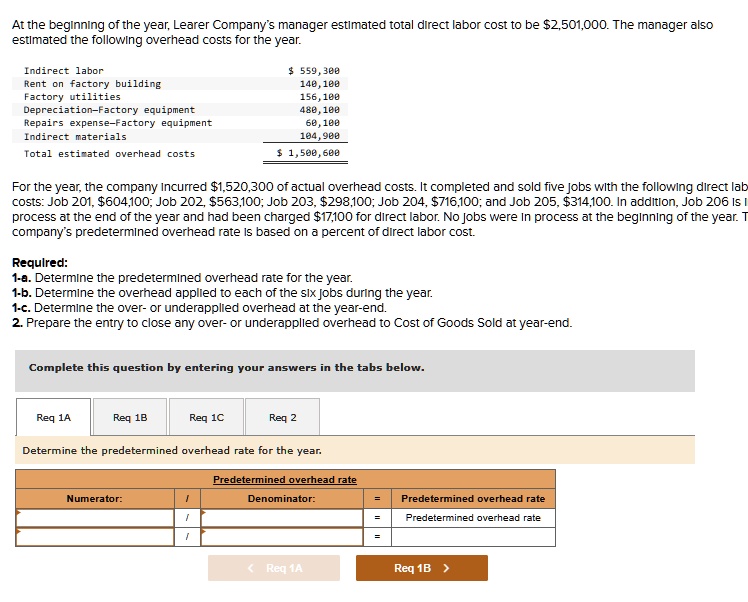Click 'Complete this question by entering your answers' banner text

[x=227, y=367]
